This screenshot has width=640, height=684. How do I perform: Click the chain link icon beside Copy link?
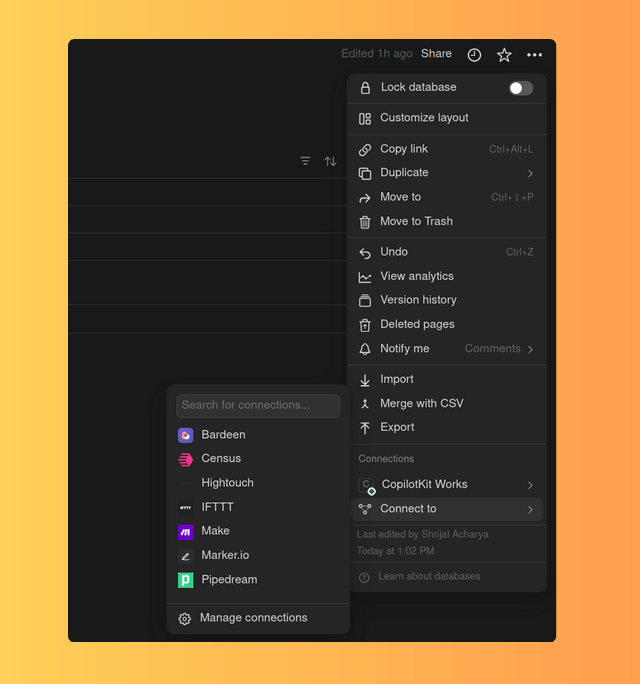(x=365, y=150)
